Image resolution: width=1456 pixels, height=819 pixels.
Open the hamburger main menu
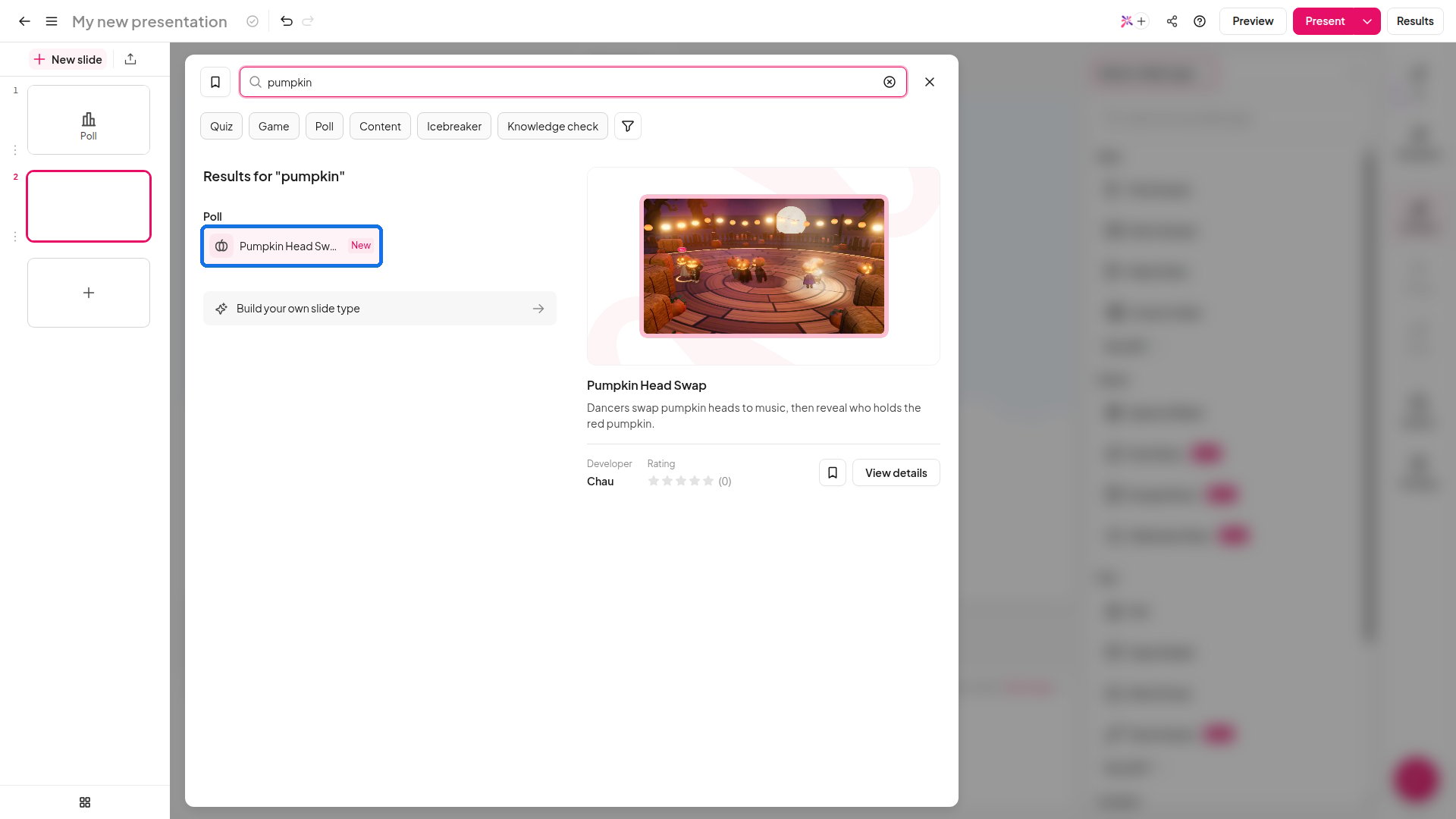[x=52, y=21]
